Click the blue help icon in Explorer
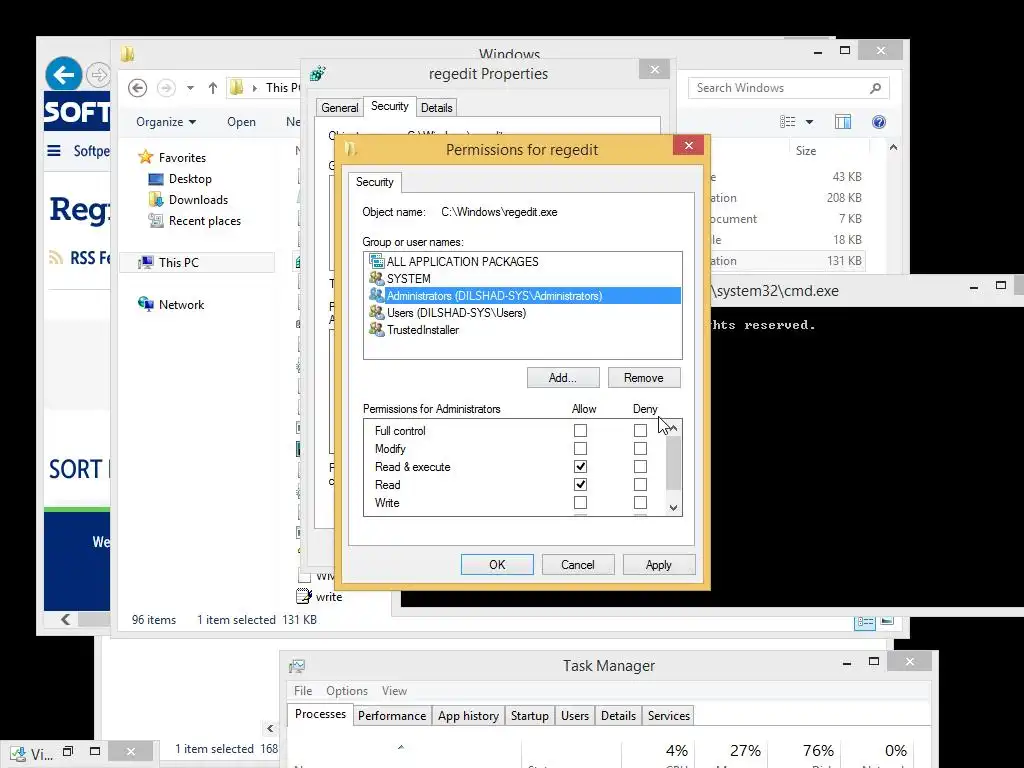This screenshot has width=1024, height=768. pyautogui.click(x=878, y=121)
